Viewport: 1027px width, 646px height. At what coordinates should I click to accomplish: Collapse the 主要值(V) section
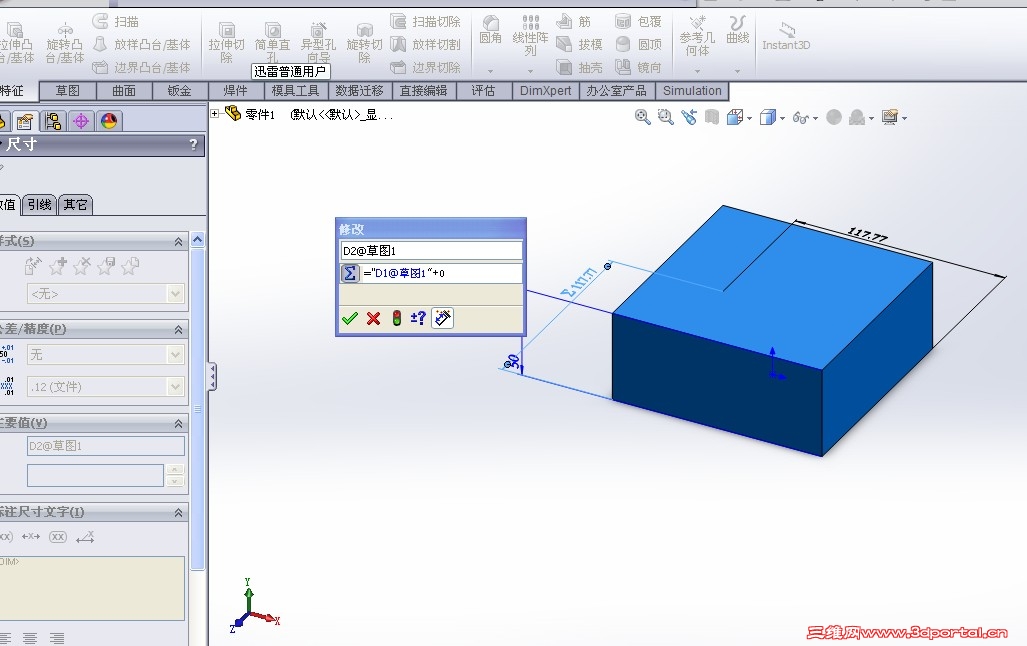pyautogui.click(x=178, y=424)
